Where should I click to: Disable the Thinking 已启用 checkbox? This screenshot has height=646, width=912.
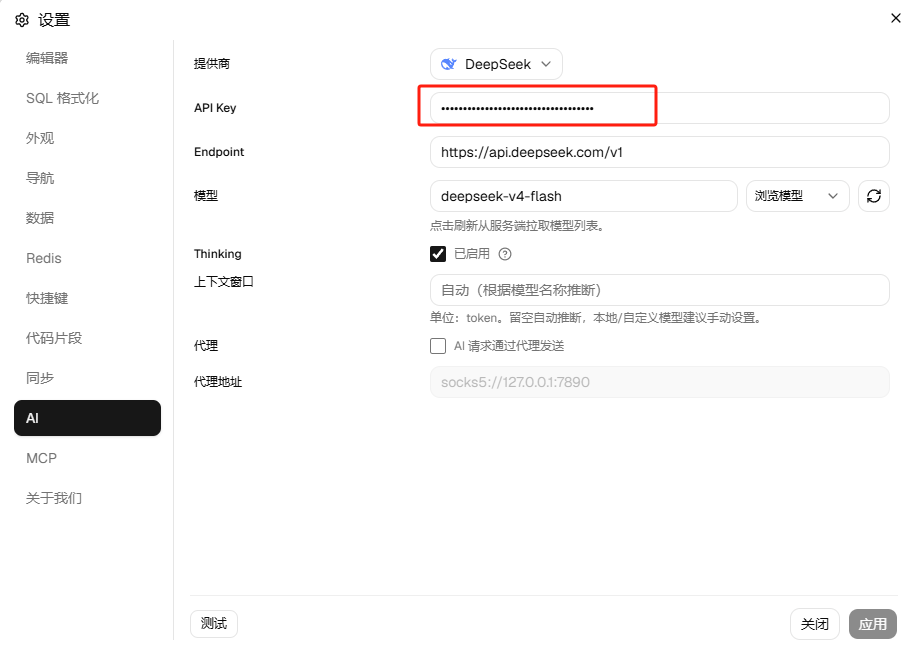point(438,254)
